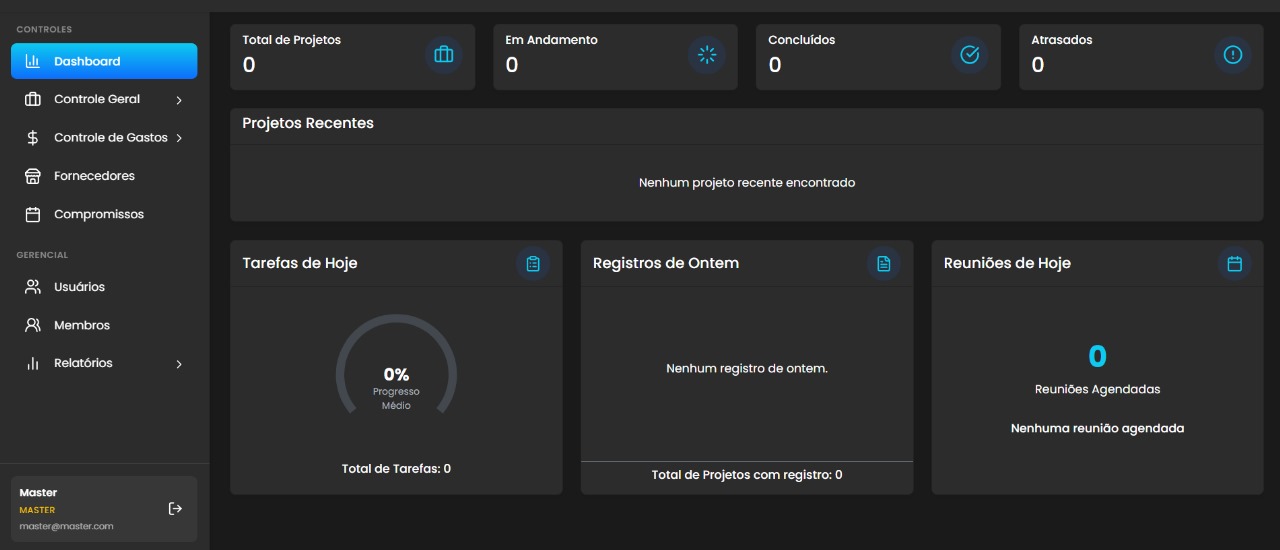The image size is (1280, 550).
Task: Expand the Controle Geral submenu chevron
Action: (179, 100)
